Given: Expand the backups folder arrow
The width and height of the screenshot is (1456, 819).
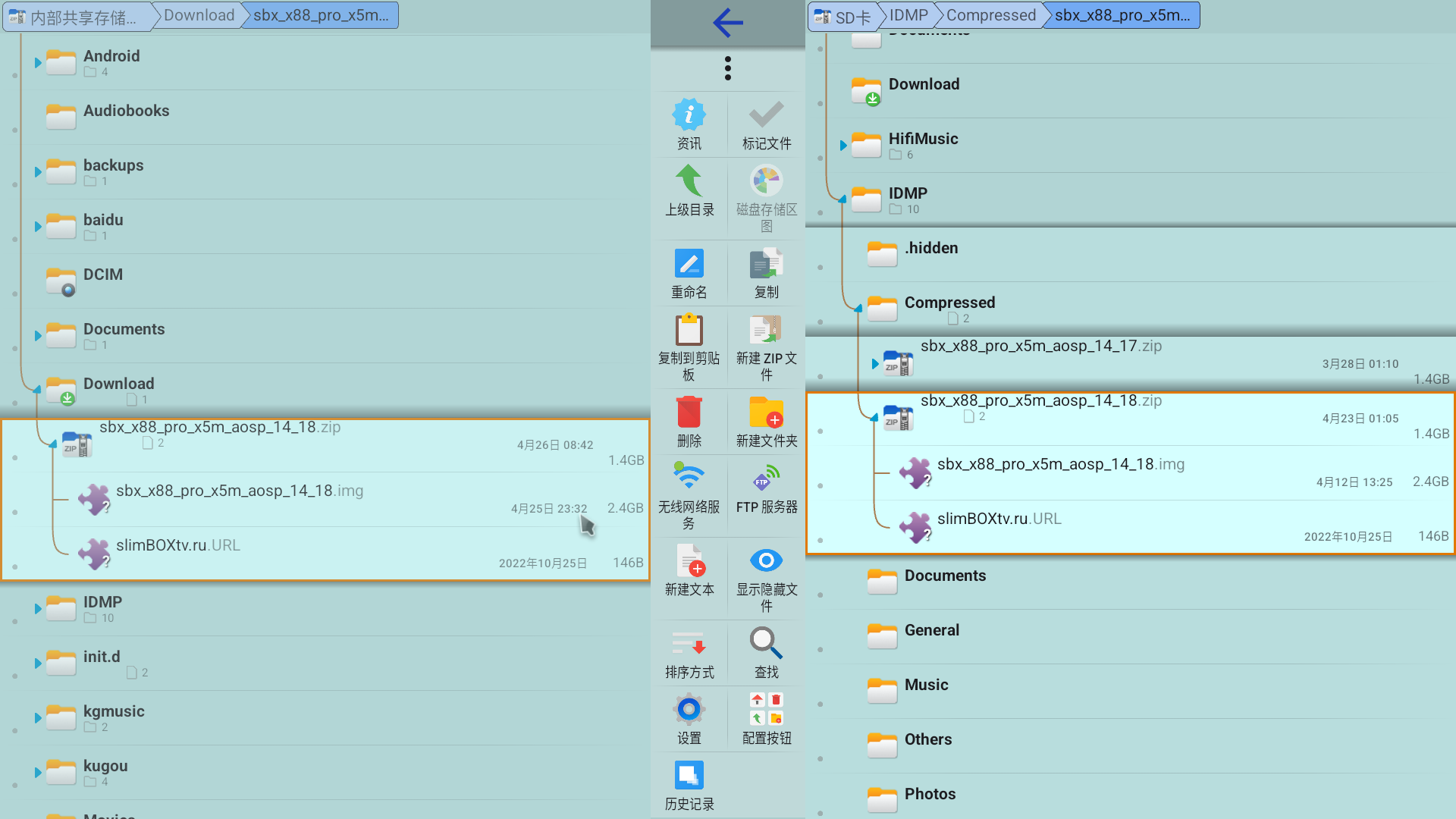Looking at the screenshot, I should pyautogui.click(x=38, y=172).
